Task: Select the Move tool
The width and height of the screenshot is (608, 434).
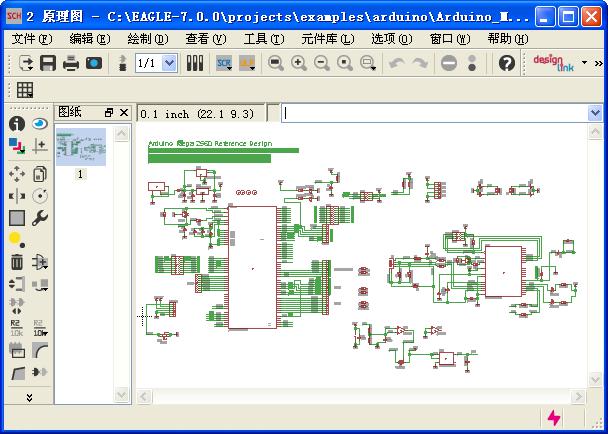Action: pos(17,173)
